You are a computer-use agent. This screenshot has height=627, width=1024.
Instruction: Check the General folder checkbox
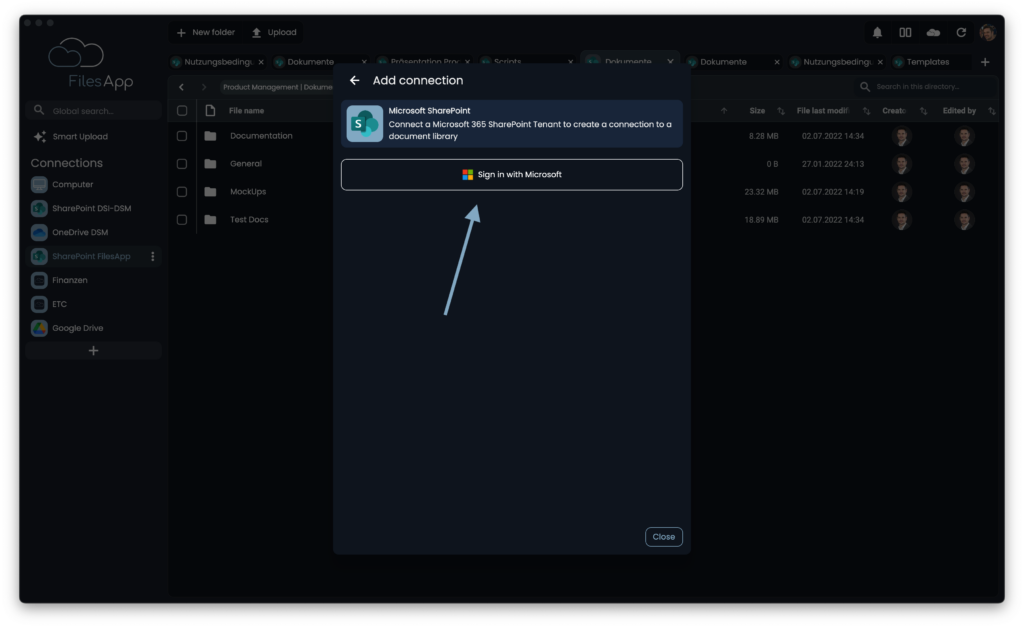point(182,164)
